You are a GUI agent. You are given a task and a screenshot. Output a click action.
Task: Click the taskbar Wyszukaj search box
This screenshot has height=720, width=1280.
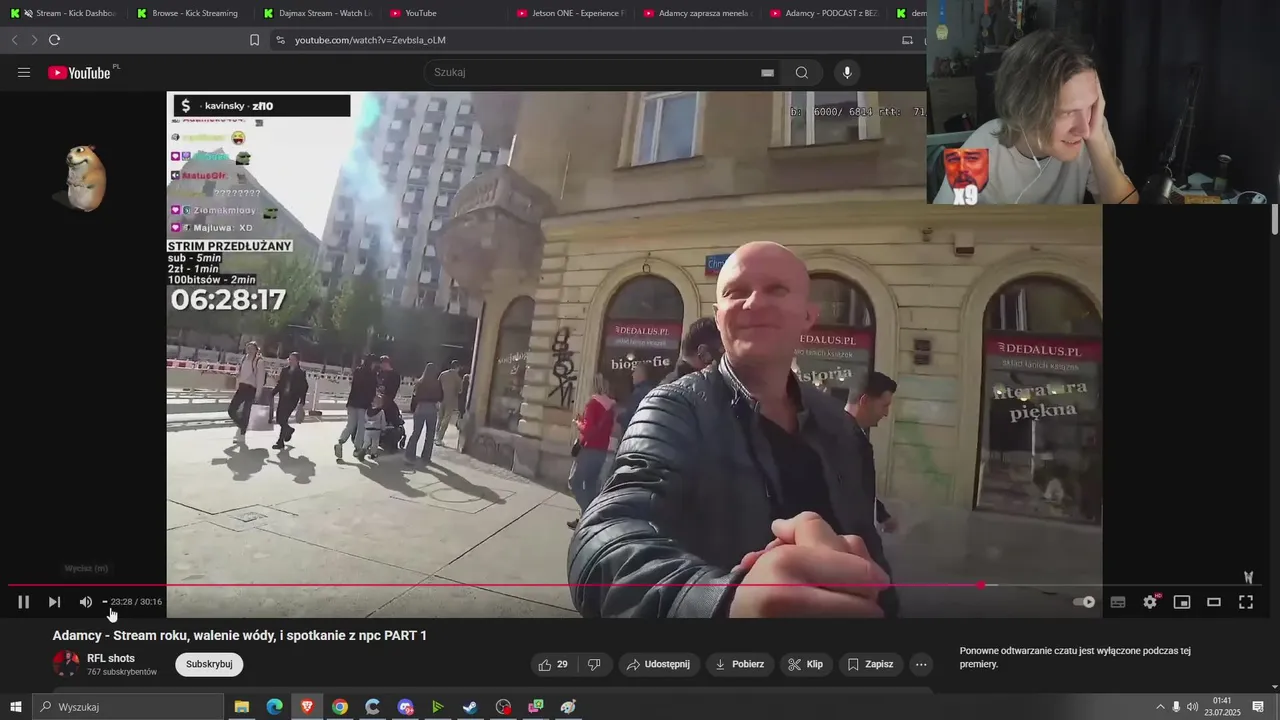[x=127, y=707]
